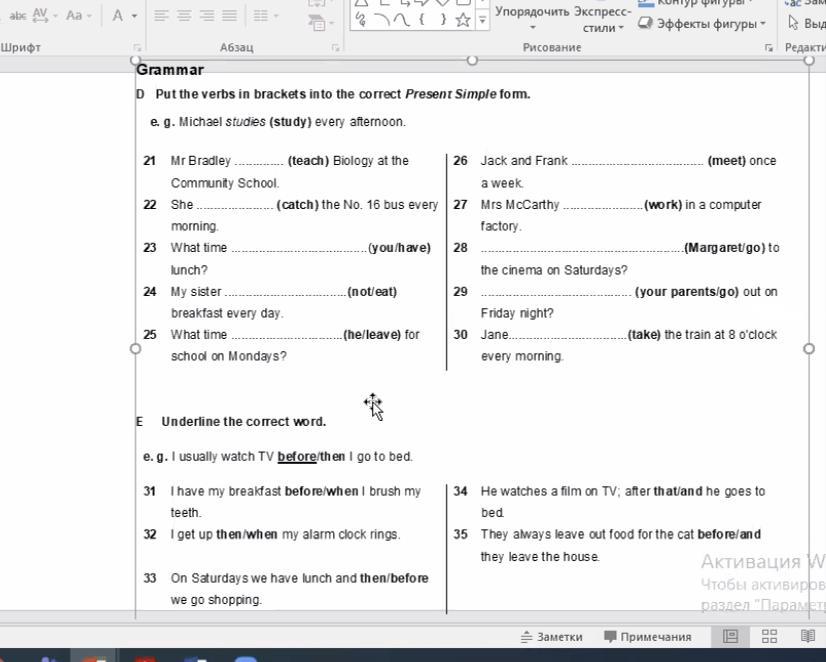Click the italic word "studies" in the example
The image size is (826, 662).
(x=245, y=122)
